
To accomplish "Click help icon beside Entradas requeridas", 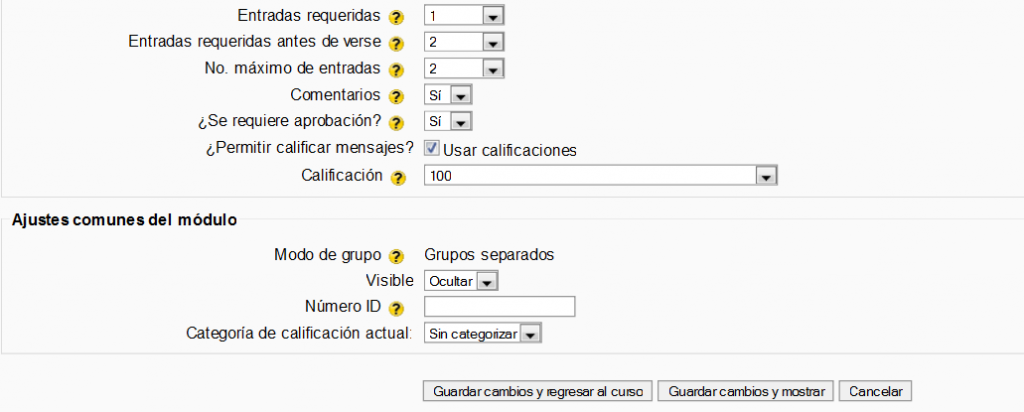I will [397, 17].
